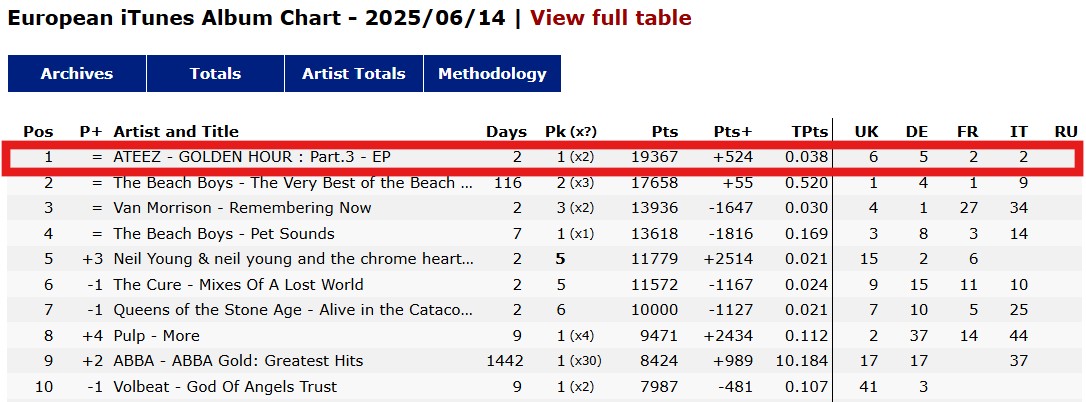The width and height of the screenshot is (1086, 402).
Task: Click the Days column header
Action: [x=506, y=132]
